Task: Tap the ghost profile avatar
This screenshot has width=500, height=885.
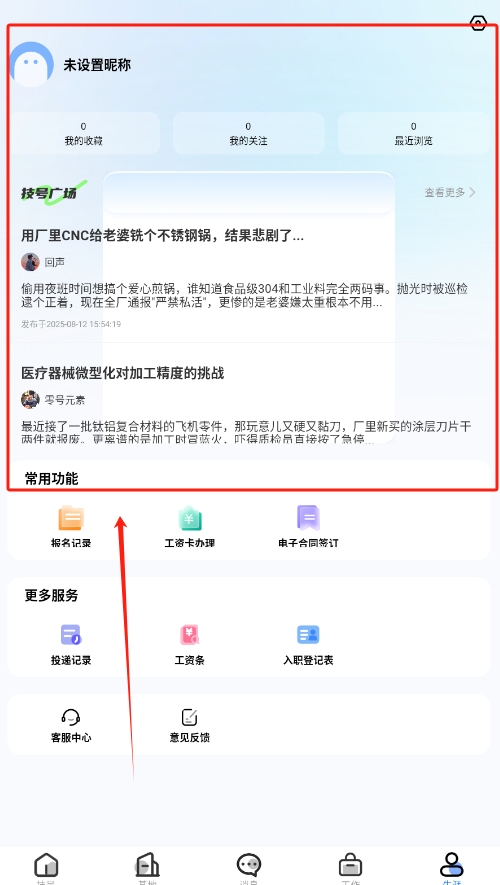Action: tap(32, 64)
